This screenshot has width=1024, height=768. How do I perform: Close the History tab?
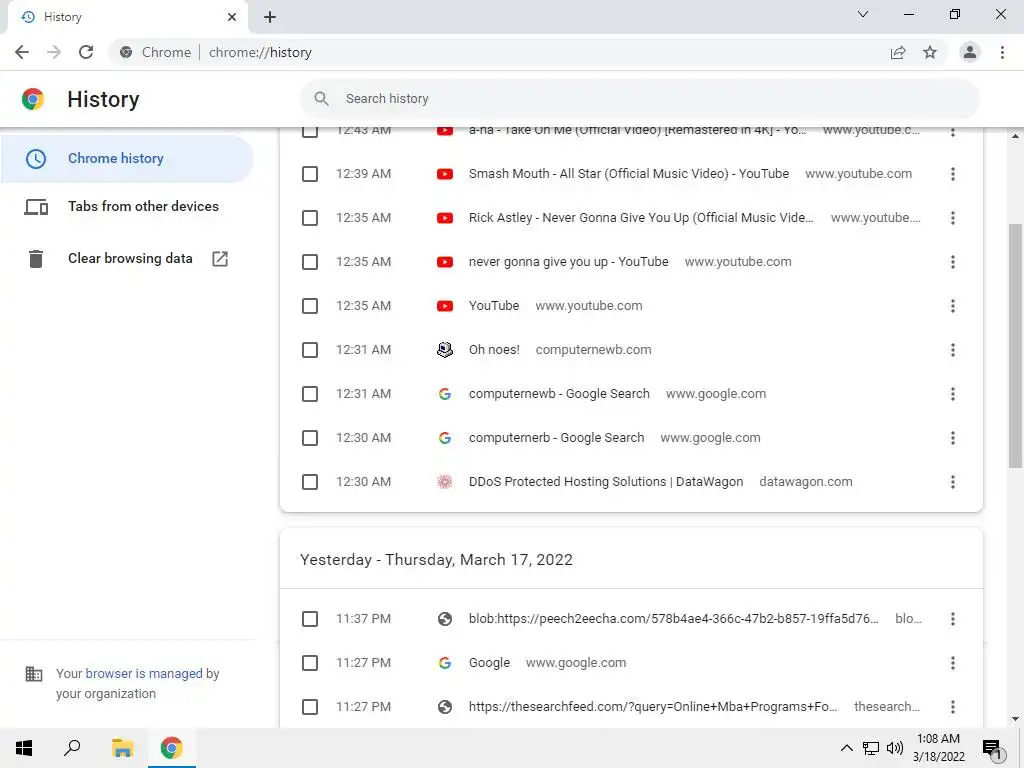click(232, 17)
